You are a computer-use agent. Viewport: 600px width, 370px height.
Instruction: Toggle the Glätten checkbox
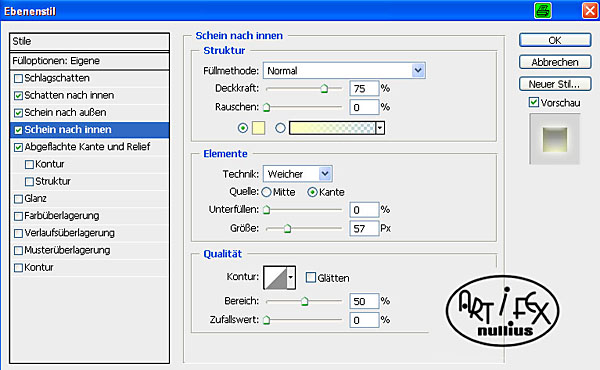pyautogui.click(x=311, y=277)
